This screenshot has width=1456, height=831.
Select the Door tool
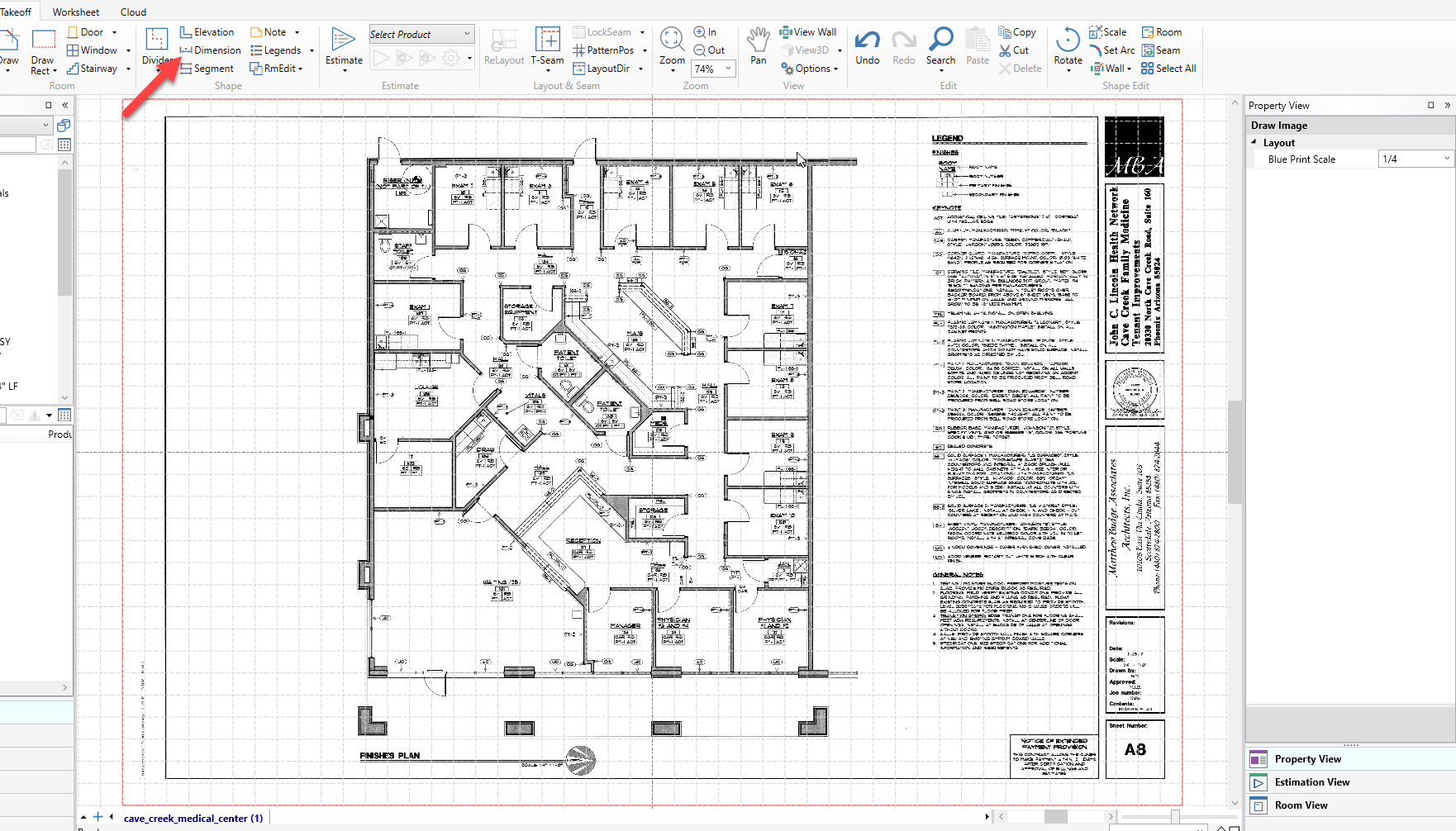85,32
